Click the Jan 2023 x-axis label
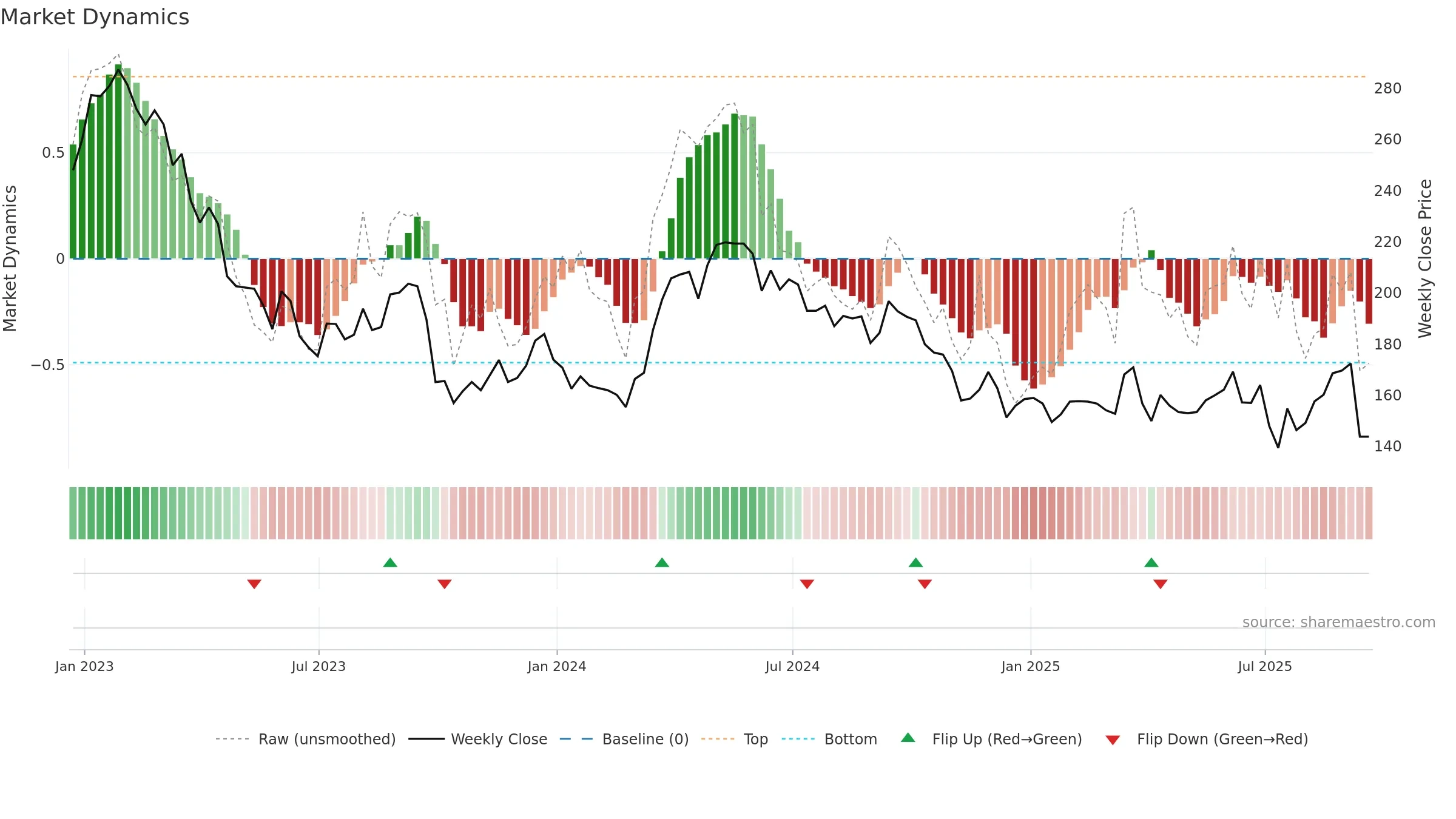This screenshot has width=1456, height=819. [84, 666]
